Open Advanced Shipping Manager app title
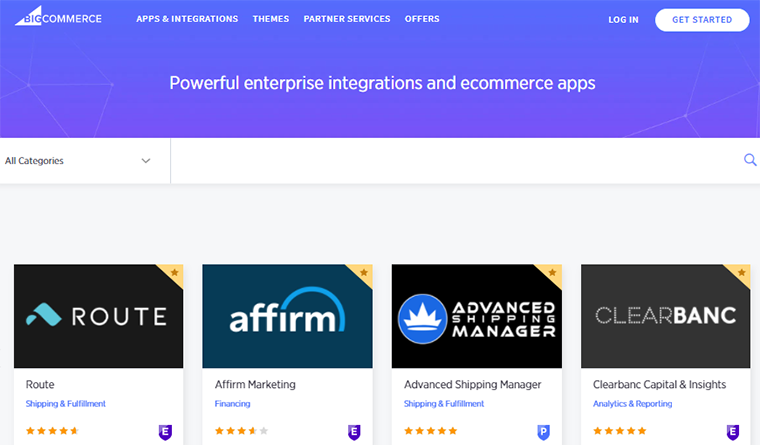The width and height of the screenshot is (760, 445). (473, 384)
